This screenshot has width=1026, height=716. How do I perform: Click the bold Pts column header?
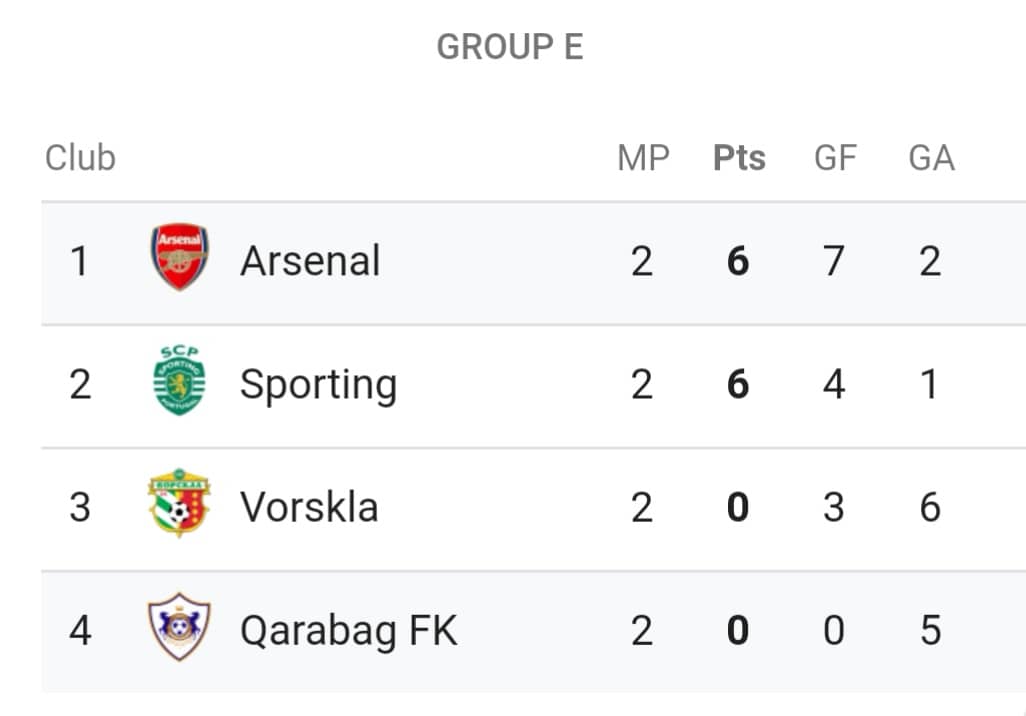(739, 158)
